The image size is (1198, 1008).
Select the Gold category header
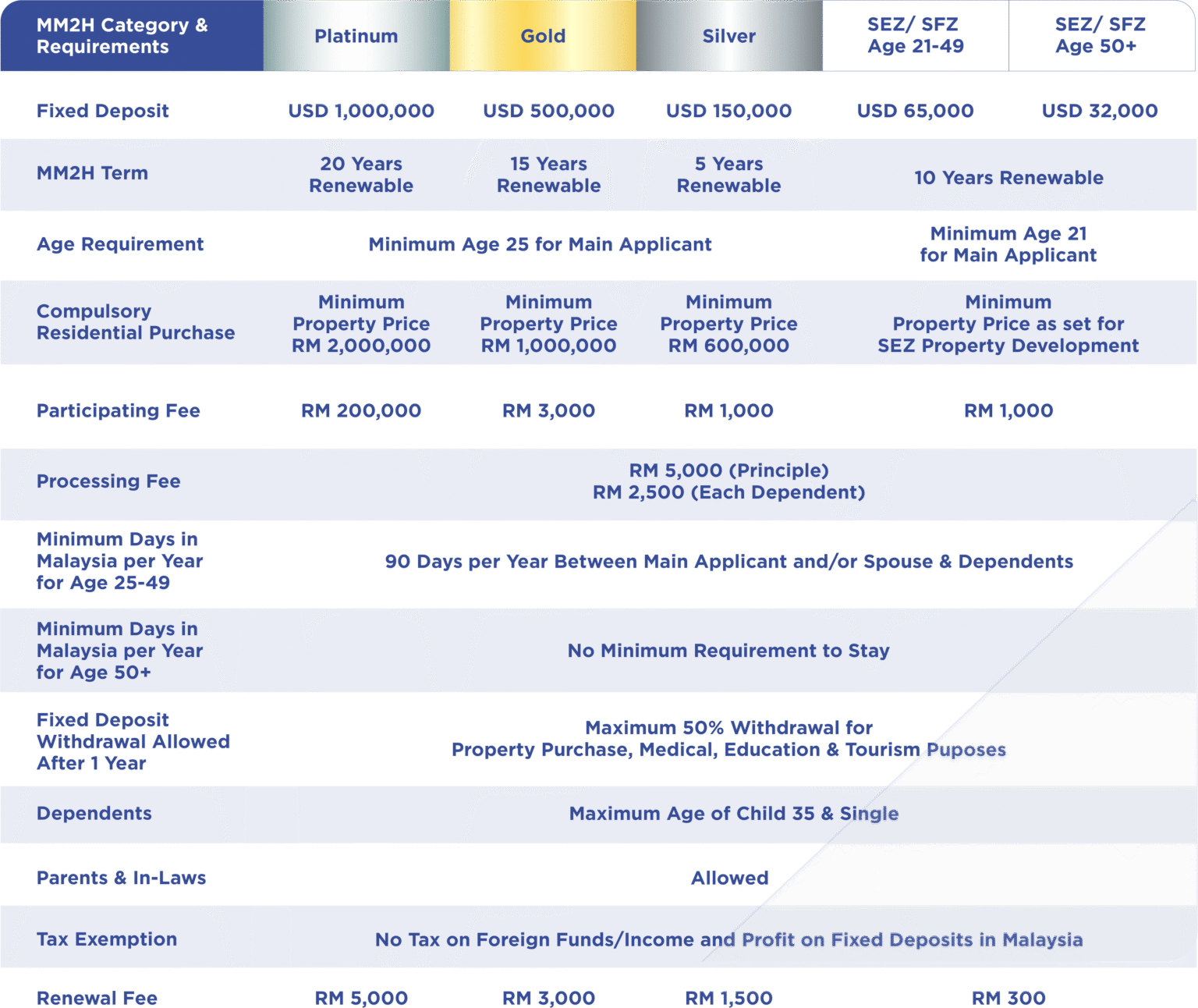pos(543,36)
